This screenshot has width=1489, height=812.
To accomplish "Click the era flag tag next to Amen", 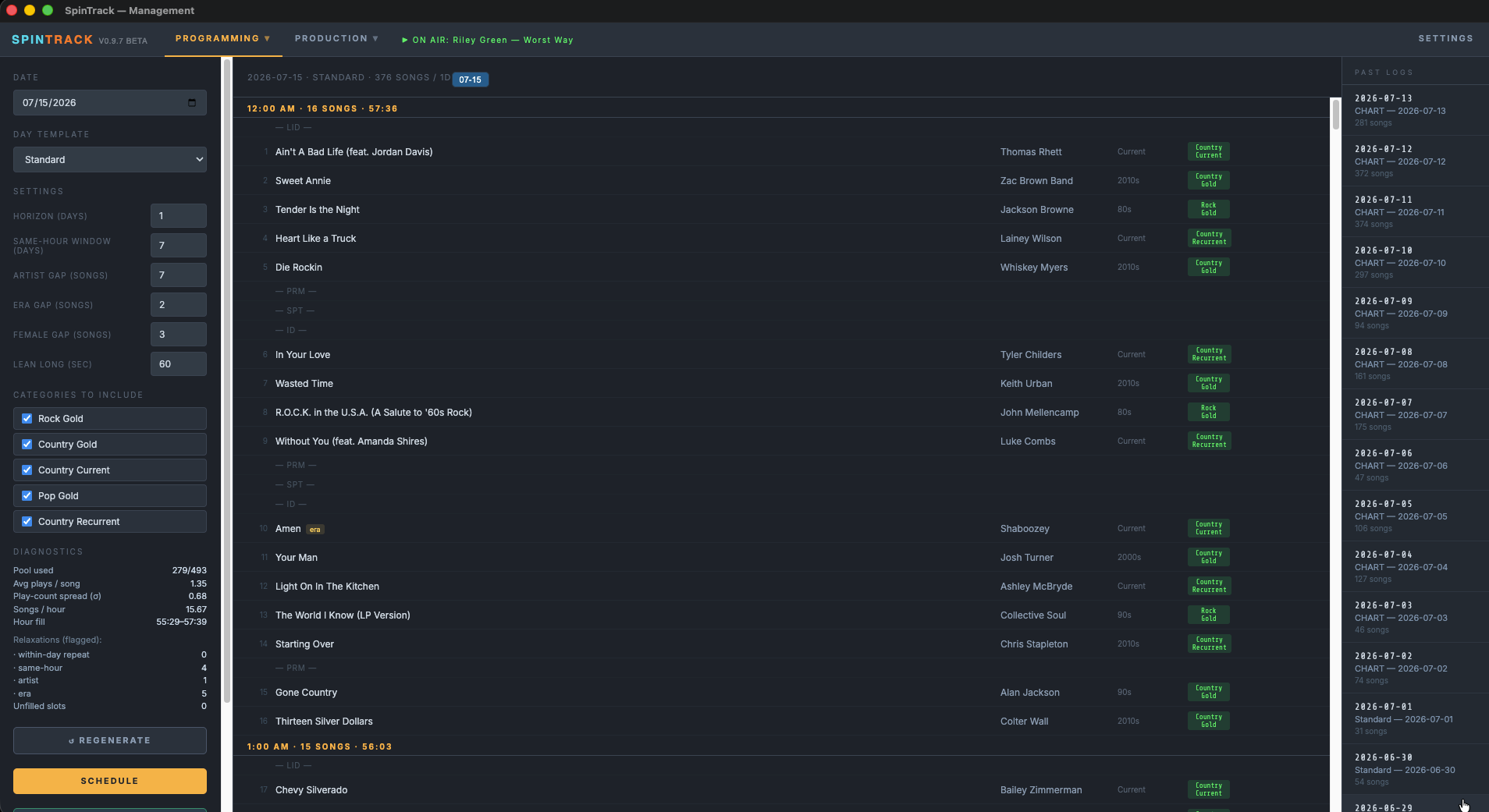I will pos(315,529).
